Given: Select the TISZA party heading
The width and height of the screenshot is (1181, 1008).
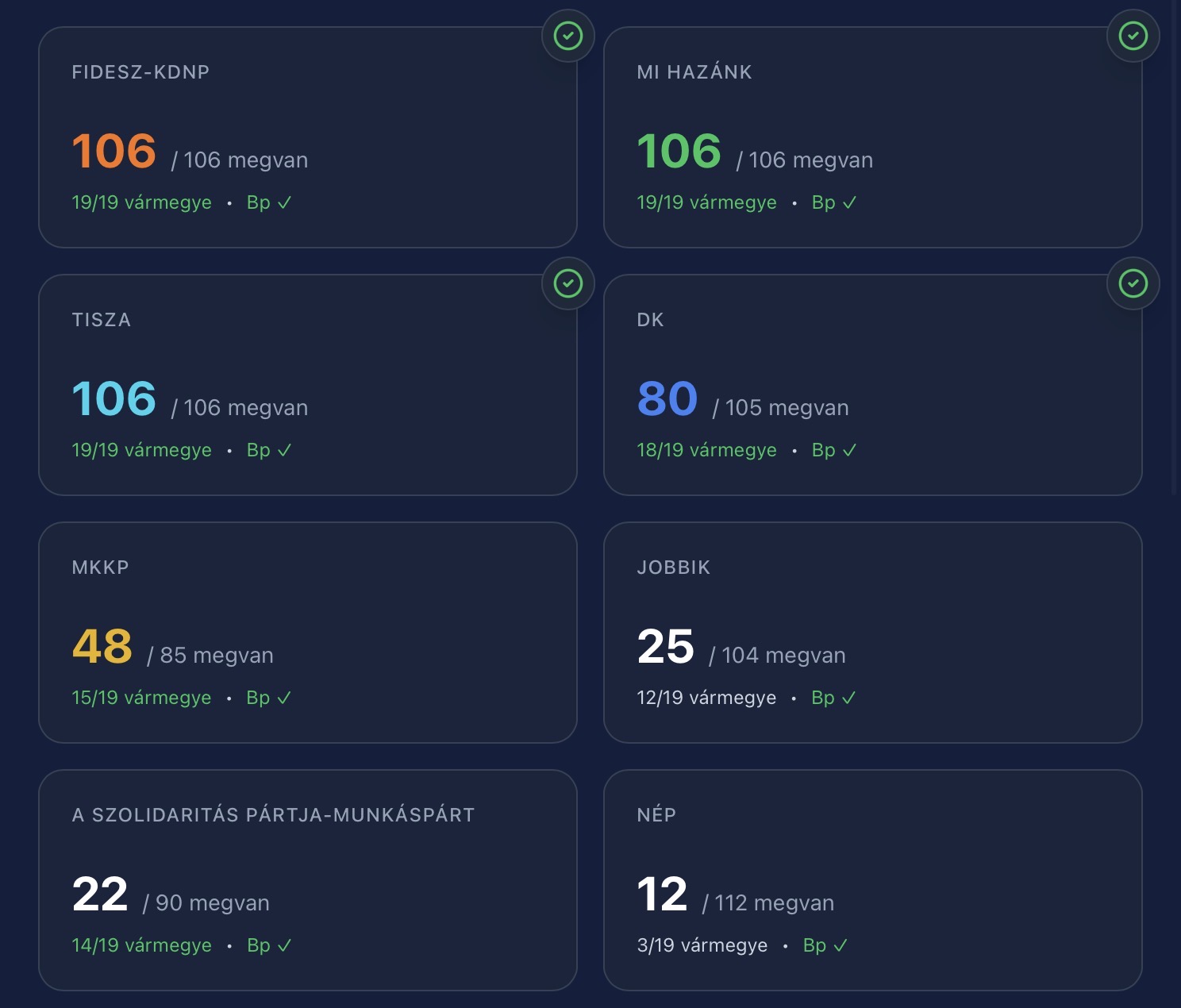Looking at the screenshot, I should click(102, 320).
